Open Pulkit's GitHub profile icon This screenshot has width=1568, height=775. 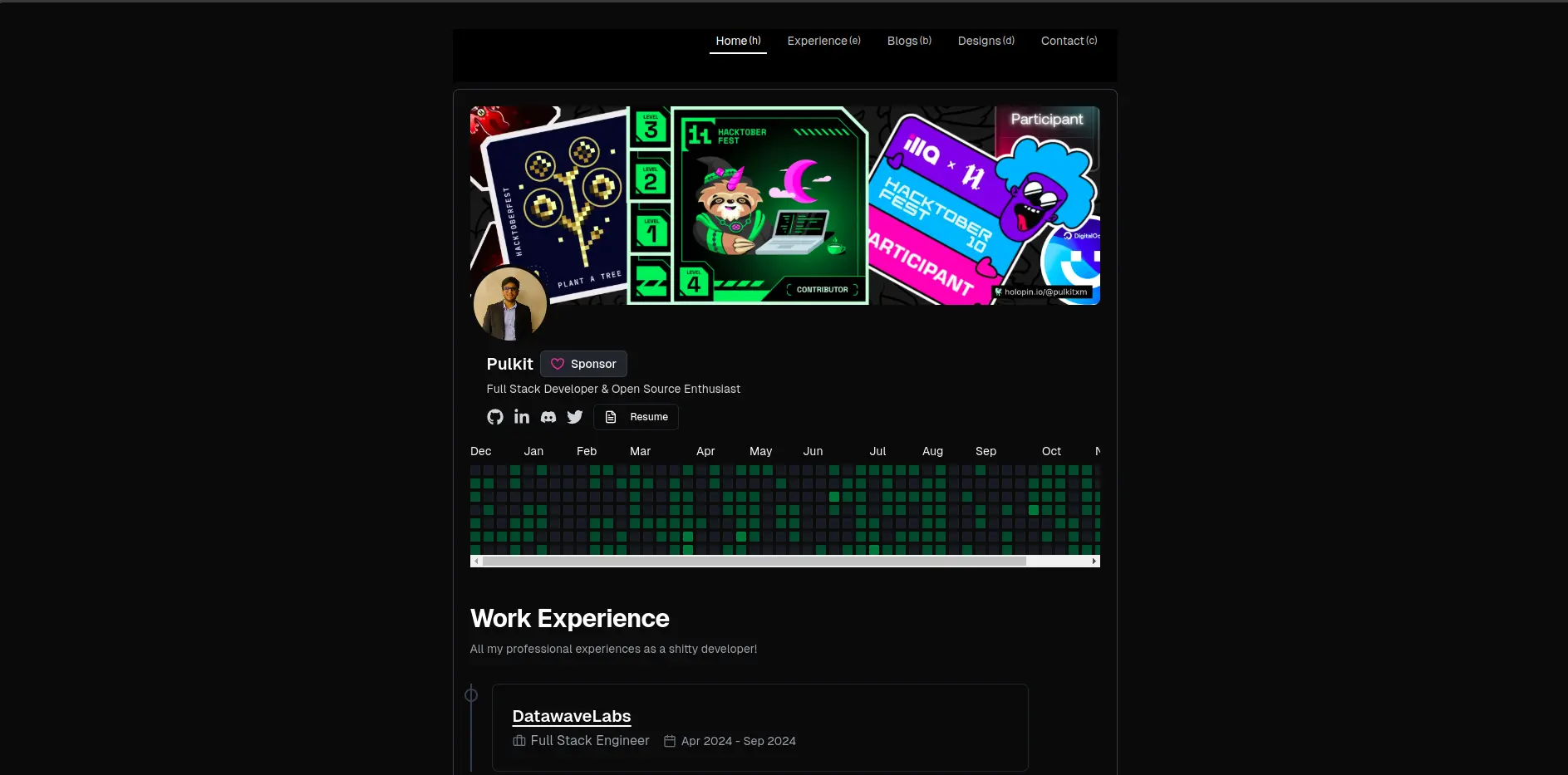(495, 417)
